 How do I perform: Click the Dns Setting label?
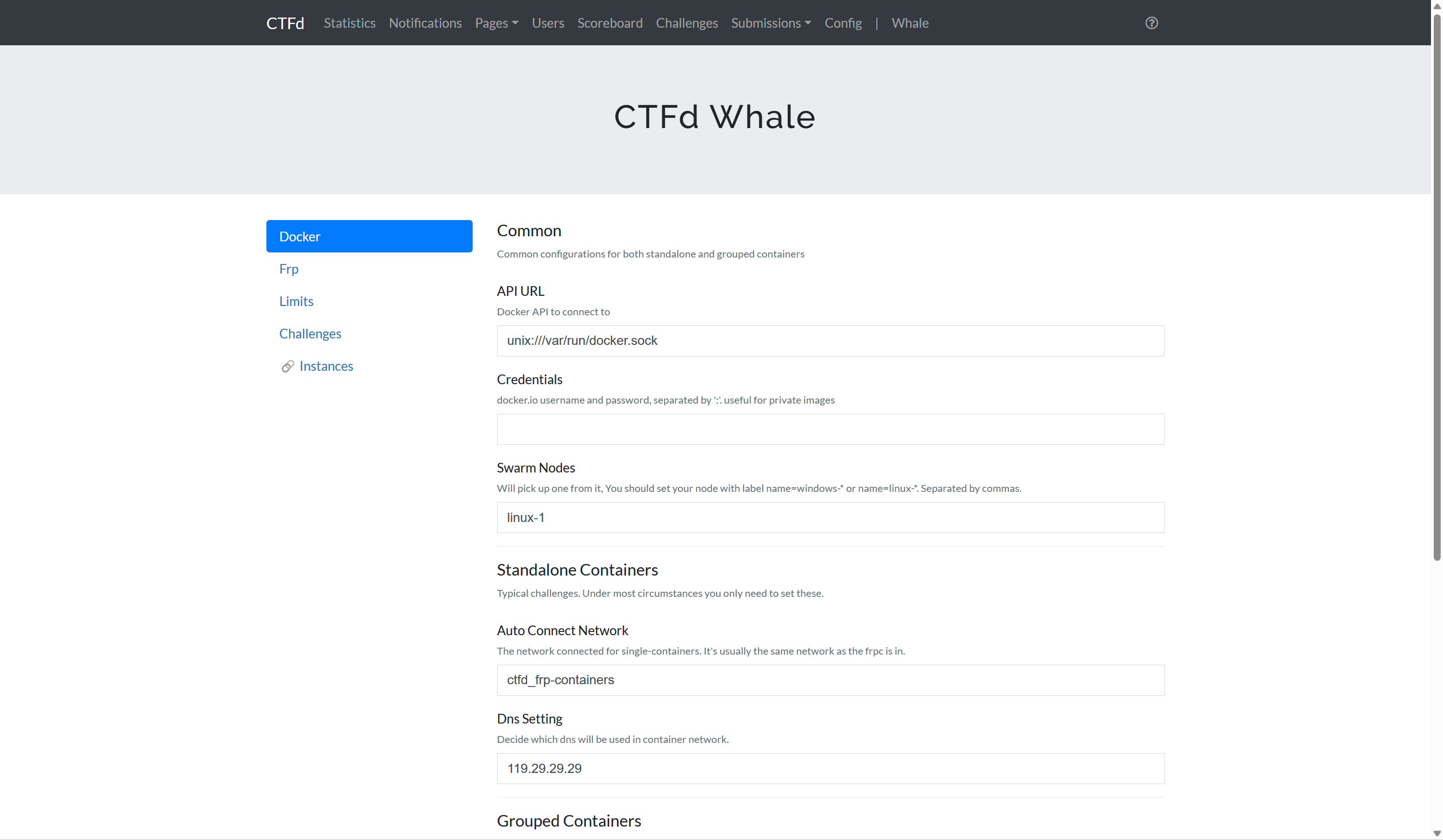point(529,719)
